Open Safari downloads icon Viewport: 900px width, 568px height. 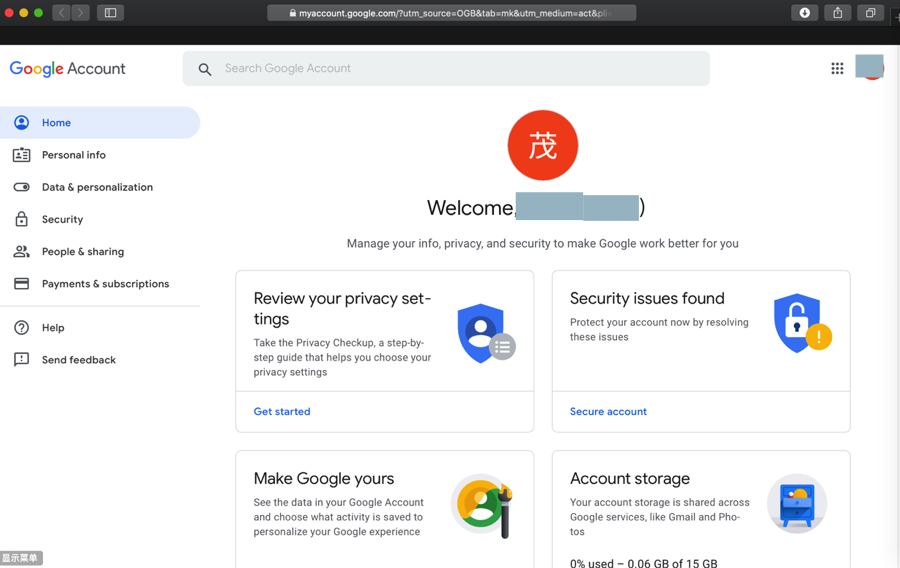click(805, 13)
